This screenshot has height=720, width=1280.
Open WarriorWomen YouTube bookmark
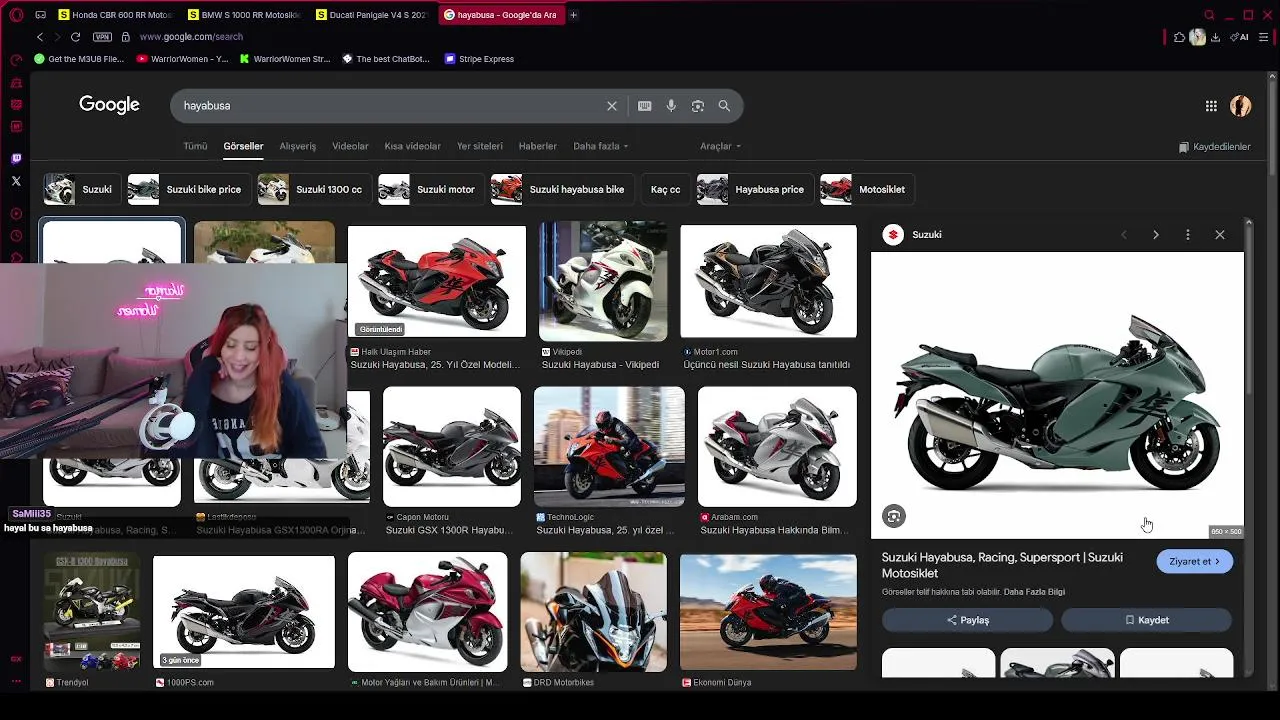183,59
